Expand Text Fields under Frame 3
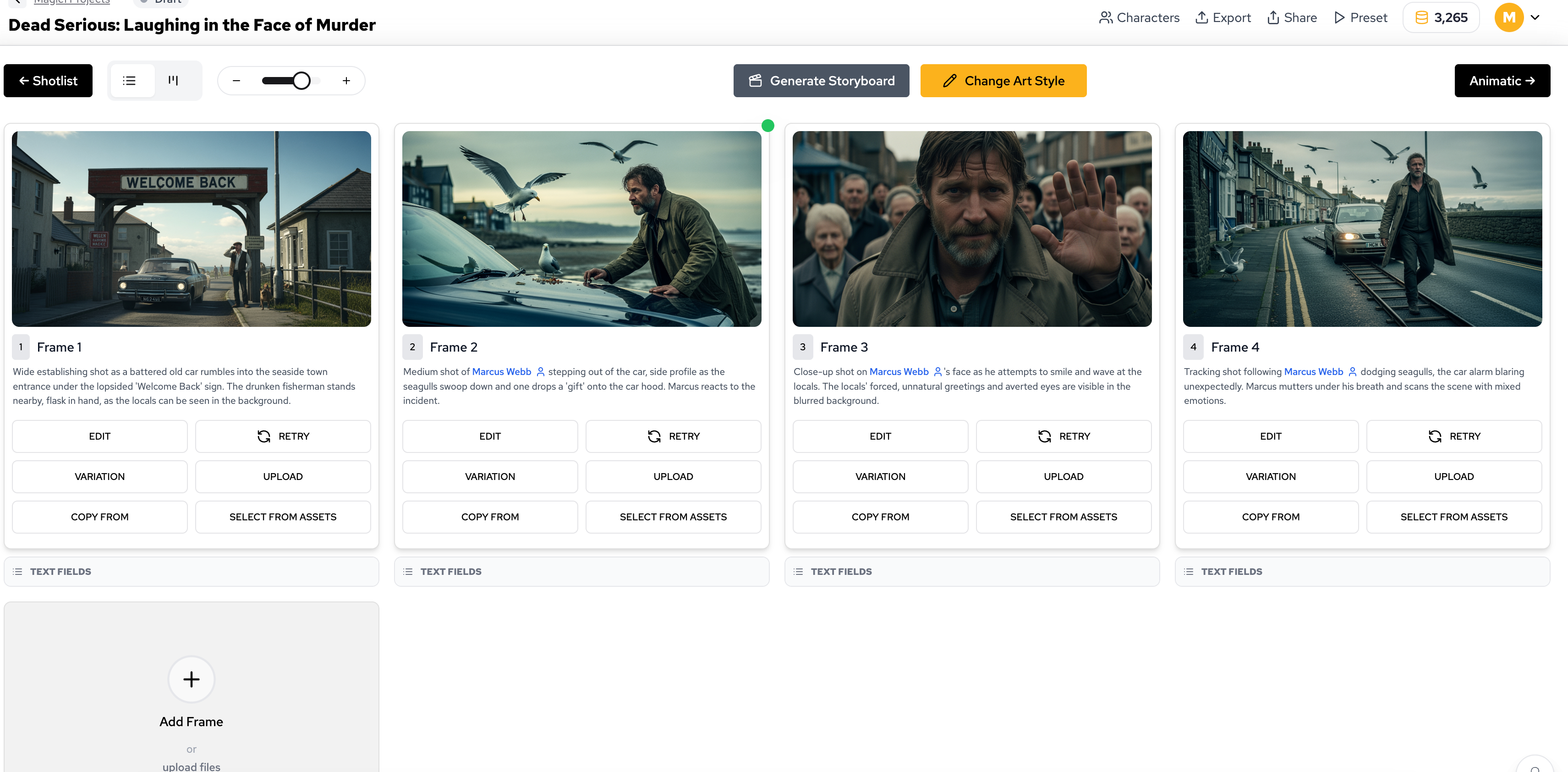1568x772 pixels. coord(841,571)
